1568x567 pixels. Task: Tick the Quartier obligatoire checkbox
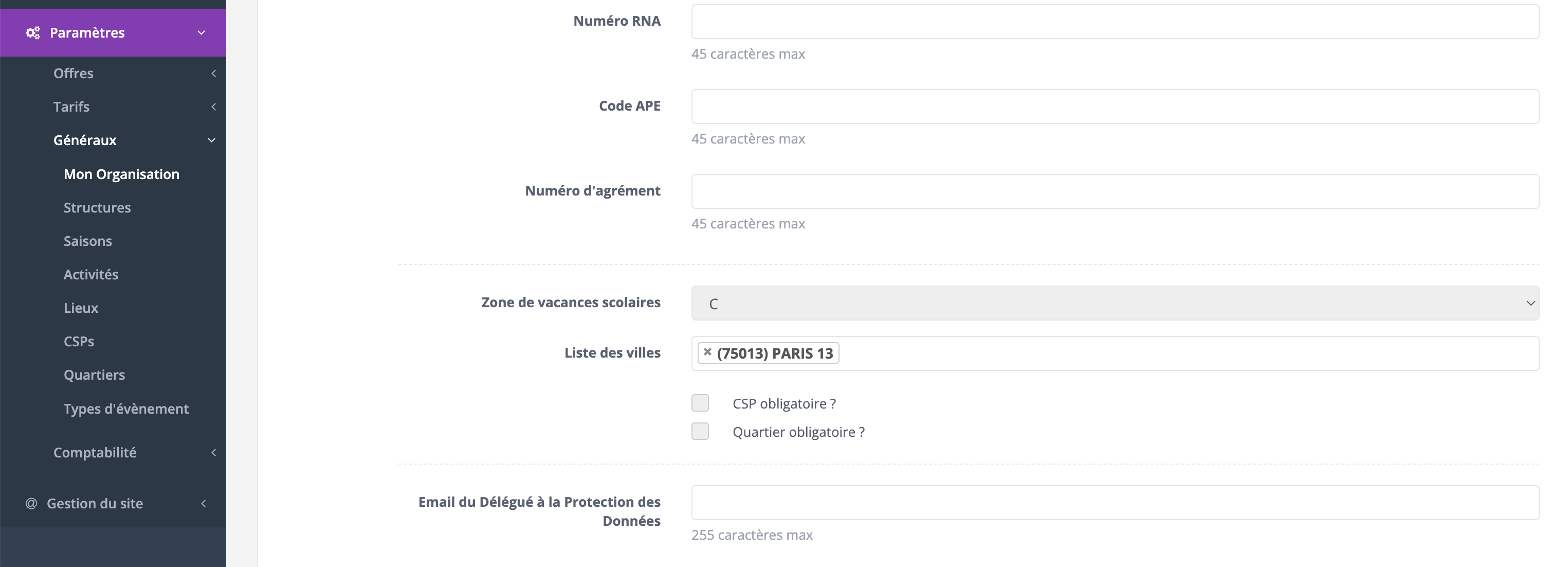(700, 431)
